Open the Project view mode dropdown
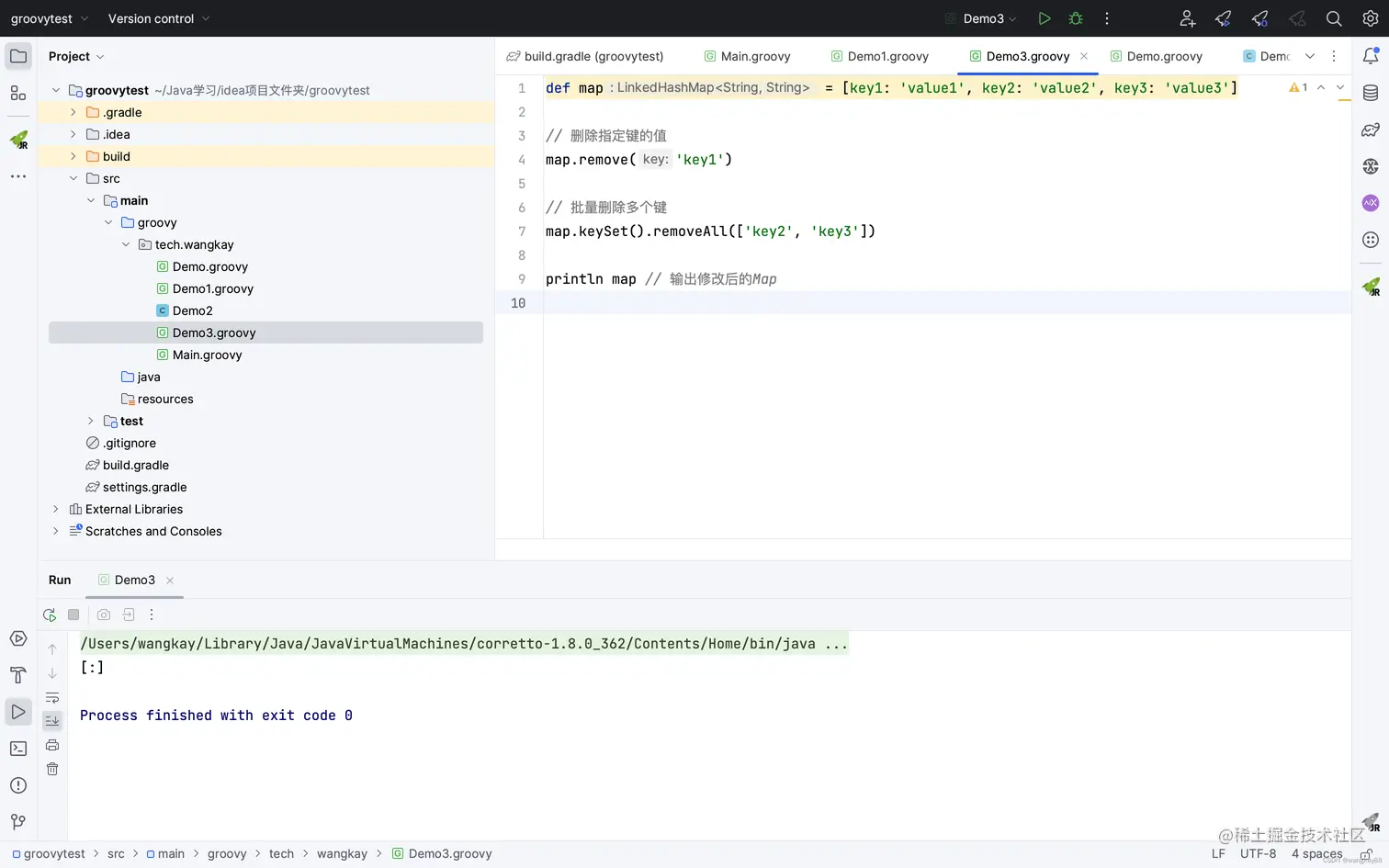 tap(76, 56)
